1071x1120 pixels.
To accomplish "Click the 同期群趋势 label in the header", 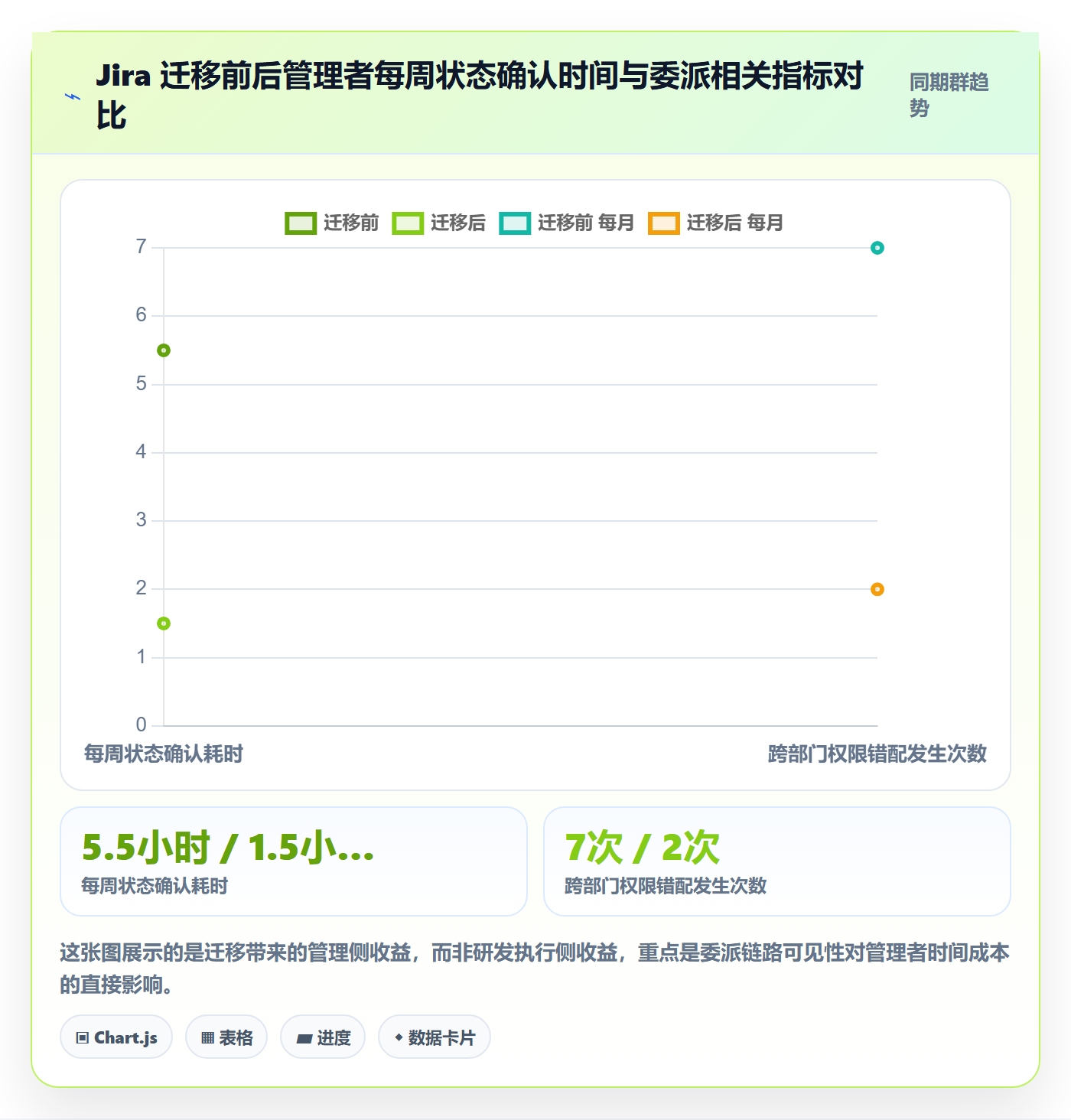I will 949,95.
